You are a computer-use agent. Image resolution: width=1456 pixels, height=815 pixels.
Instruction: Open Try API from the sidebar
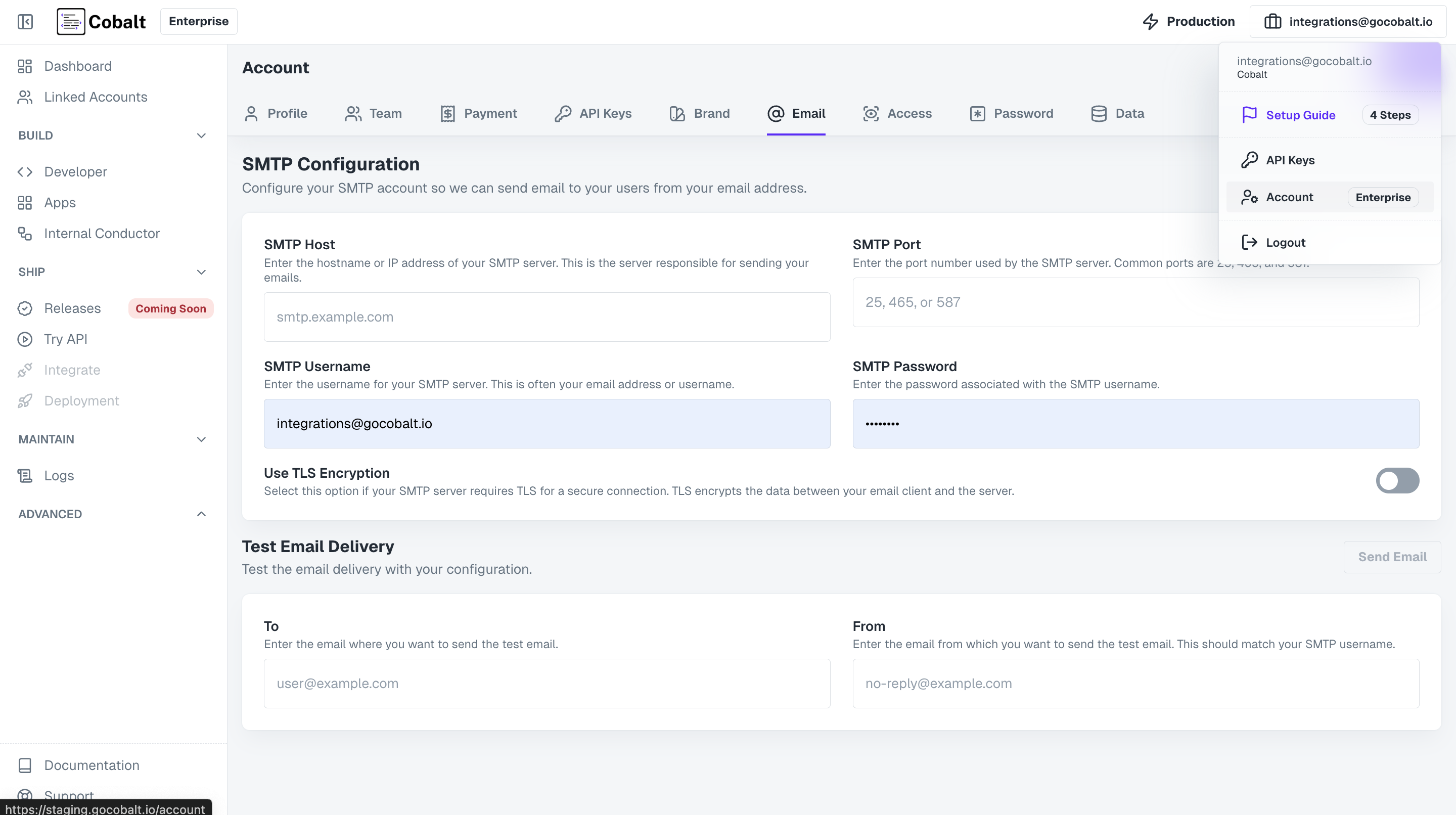pyautogui.click(x=65, y=339)
